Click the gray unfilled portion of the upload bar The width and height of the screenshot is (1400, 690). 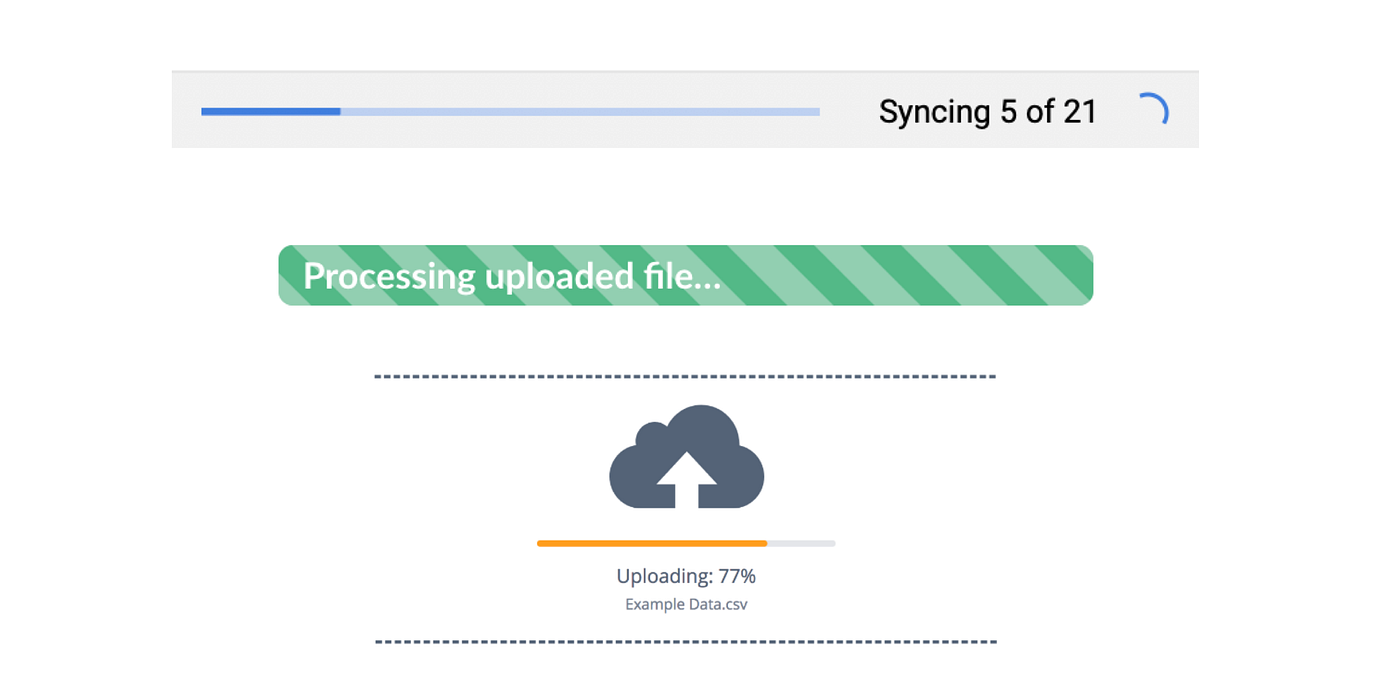tap(800, 543)
